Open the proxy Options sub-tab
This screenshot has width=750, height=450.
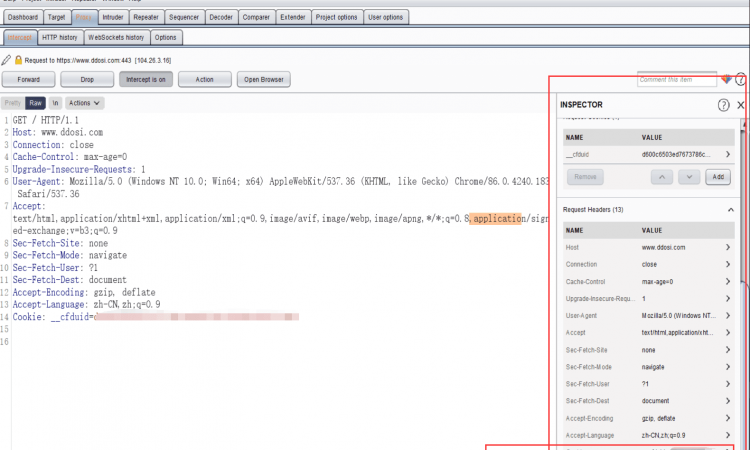tap(165, 37)
